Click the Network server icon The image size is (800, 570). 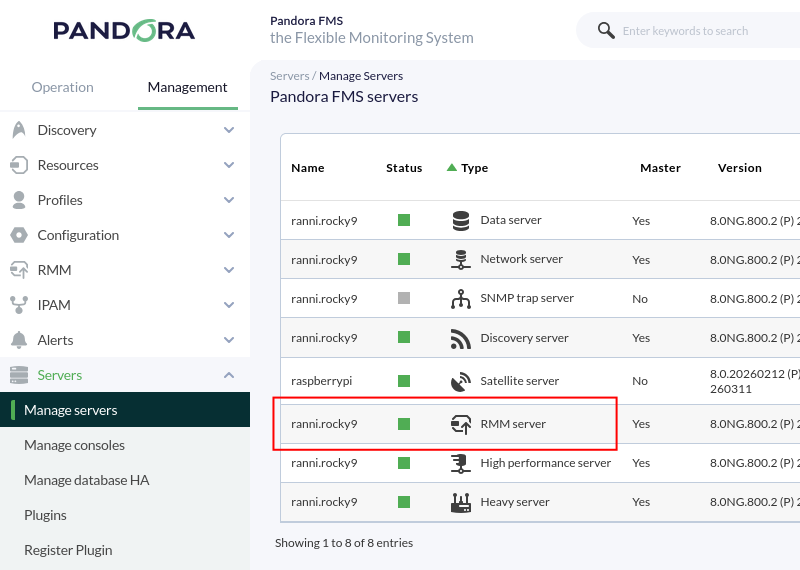[461, 259]
